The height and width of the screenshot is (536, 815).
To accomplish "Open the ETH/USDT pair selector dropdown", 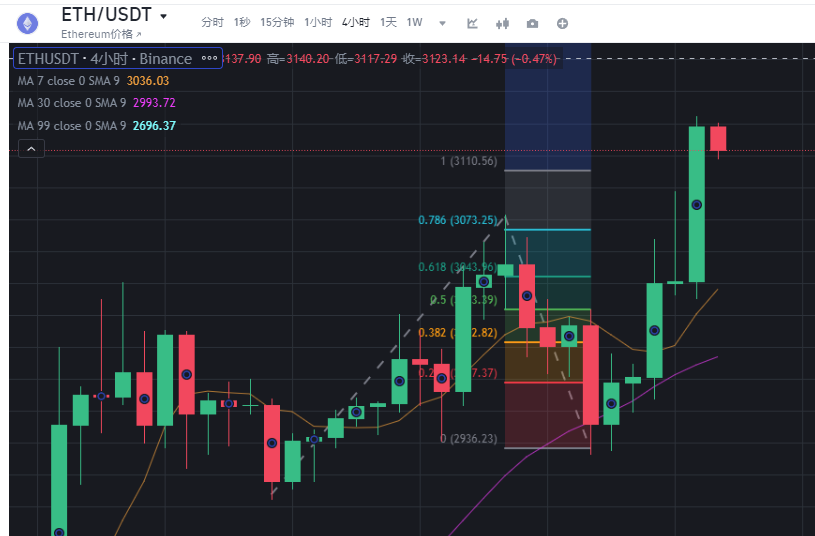I will click(163, 16).
